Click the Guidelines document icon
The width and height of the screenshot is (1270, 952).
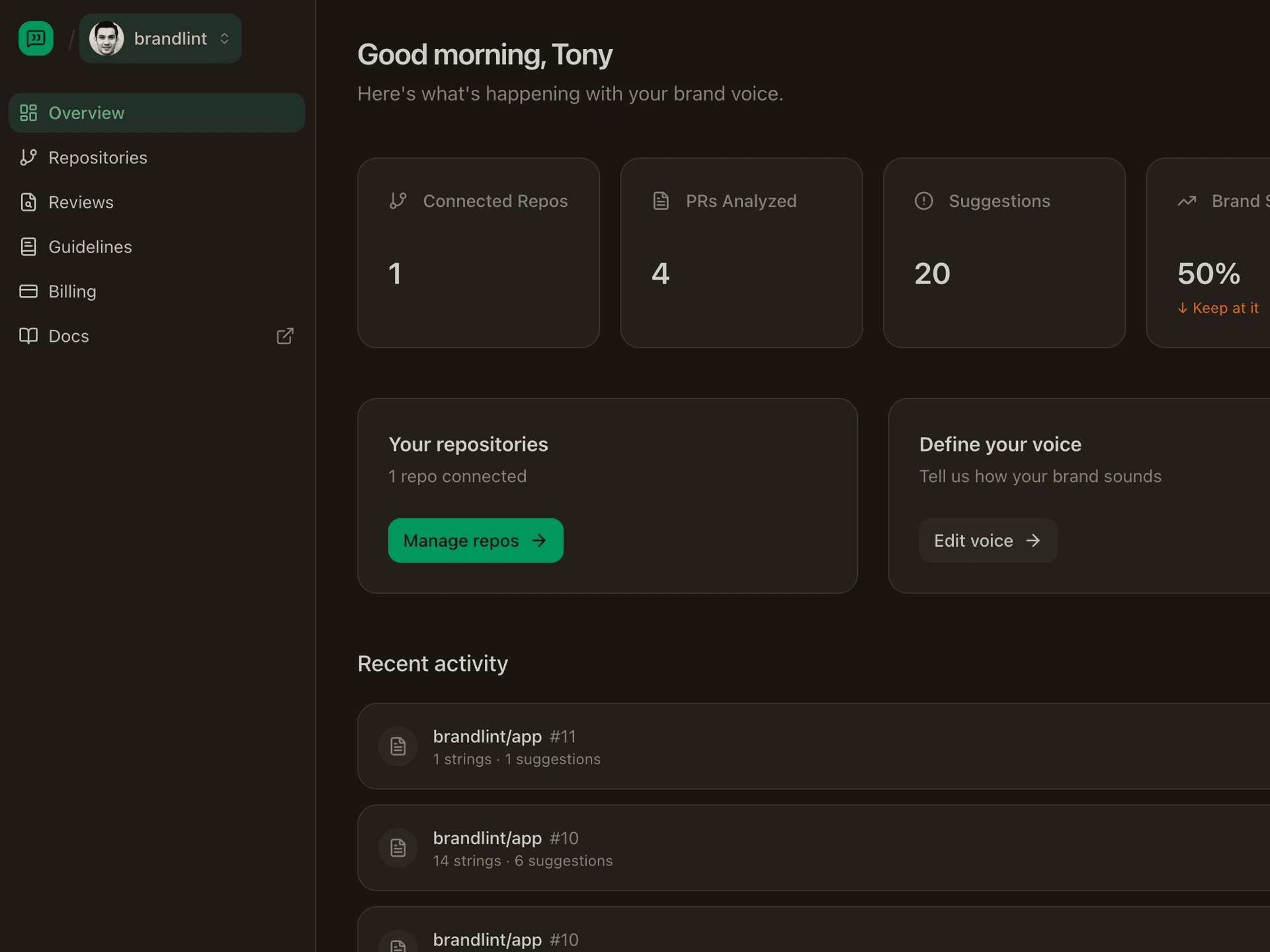(28, 246)
